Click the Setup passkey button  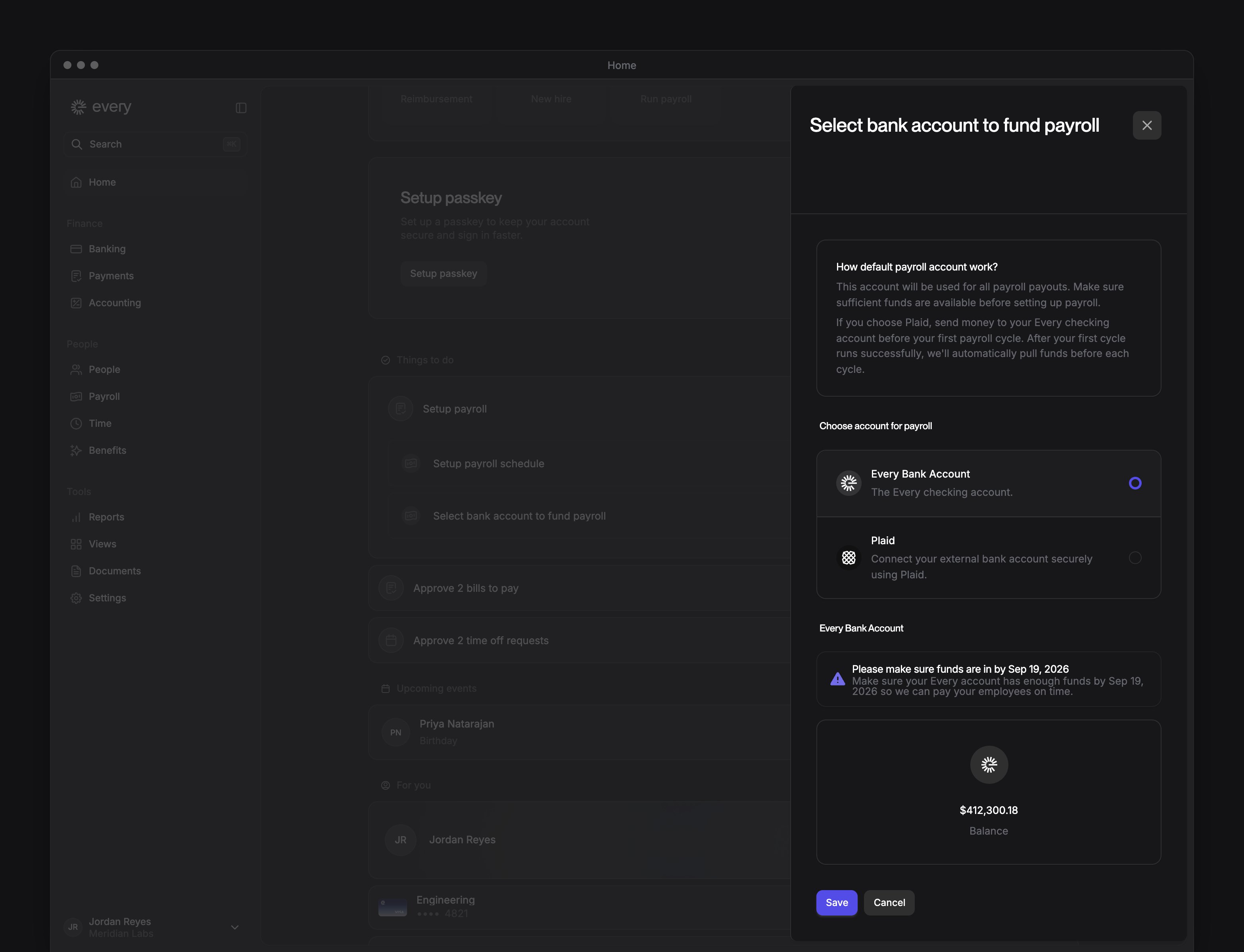443,274
